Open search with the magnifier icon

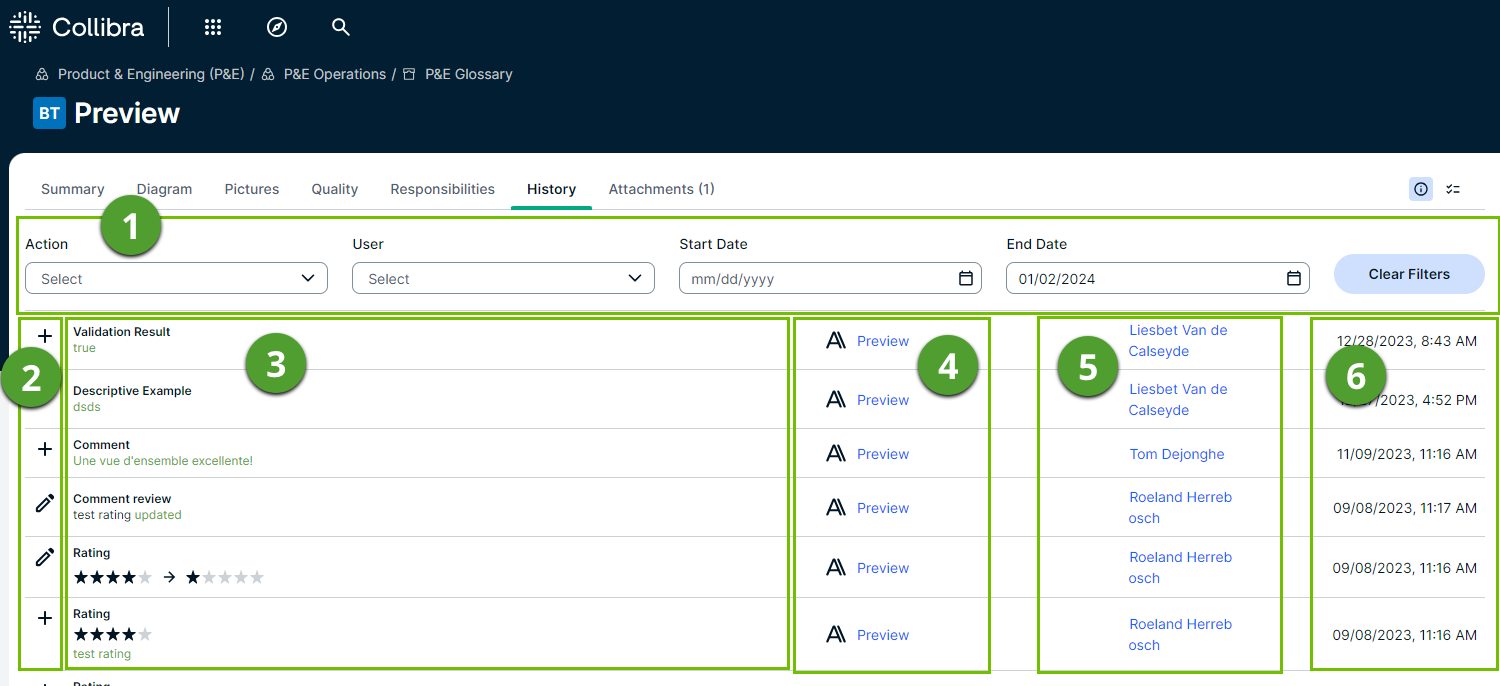pyautogui.click(x=341, y=28)
